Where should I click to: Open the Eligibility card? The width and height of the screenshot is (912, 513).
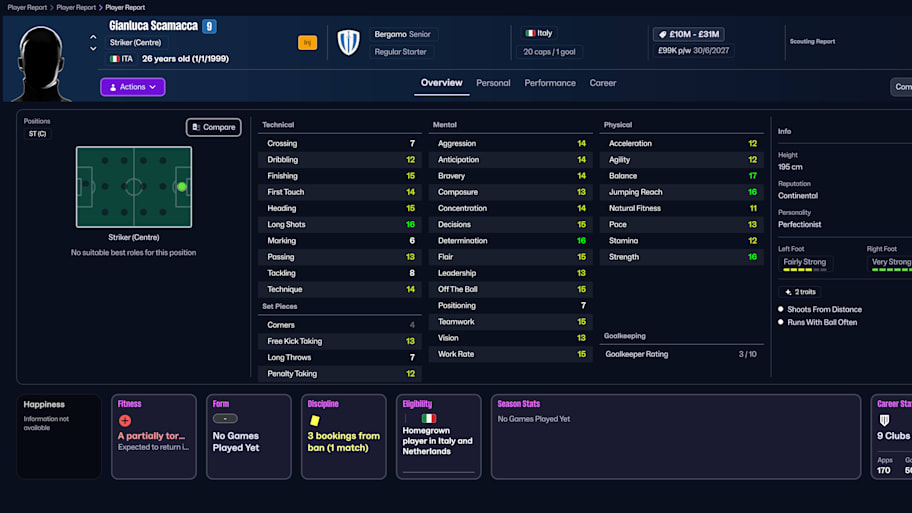pos(439,437)
